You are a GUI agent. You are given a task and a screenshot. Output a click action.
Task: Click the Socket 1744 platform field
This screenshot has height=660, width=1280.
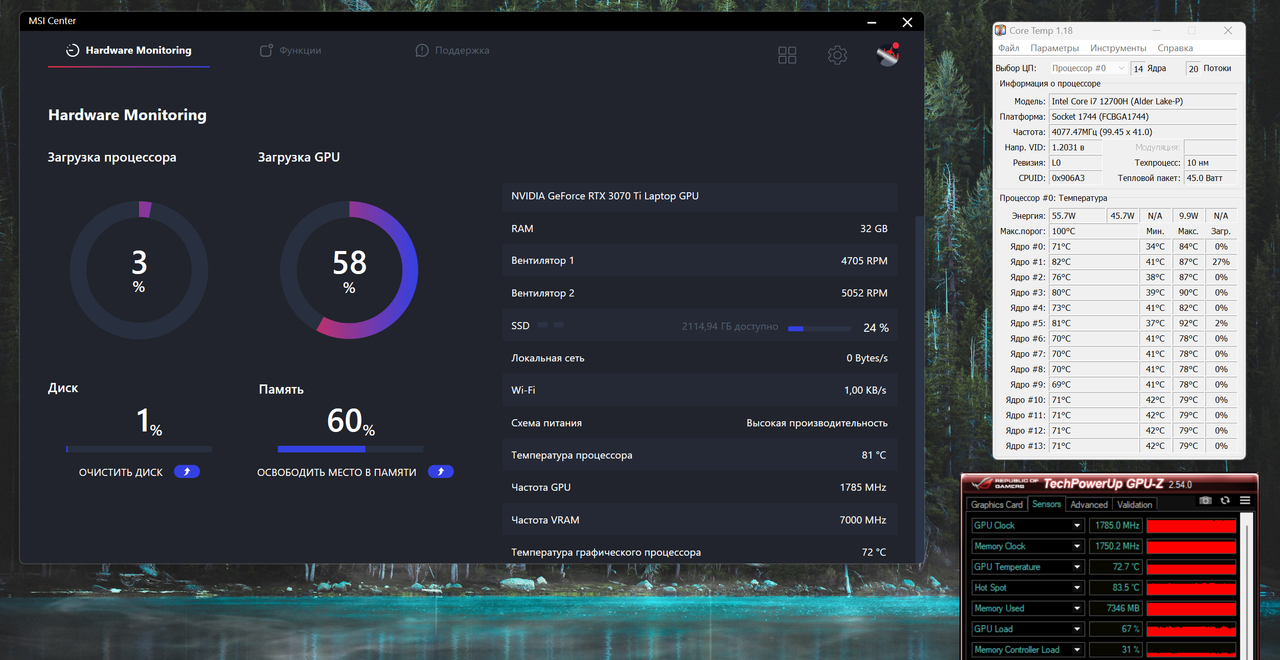pos(1142,117)
